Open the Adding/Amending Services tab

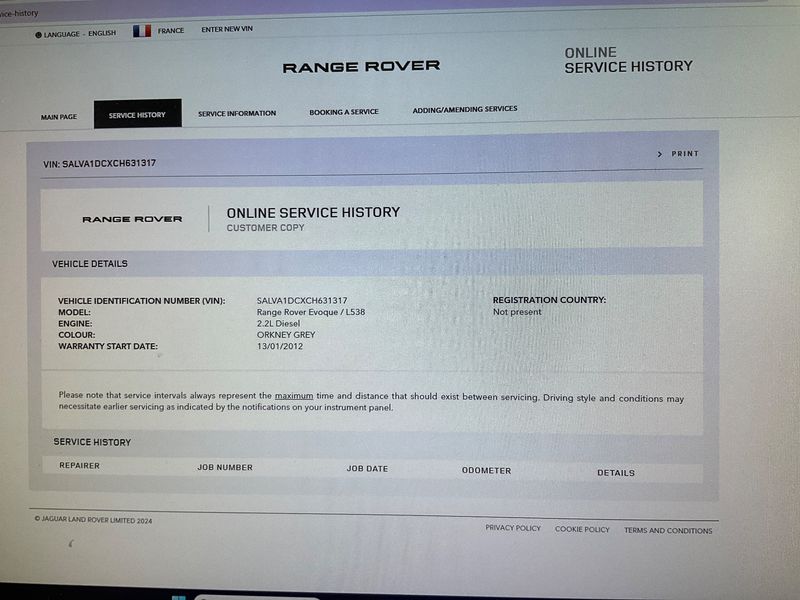465,109
